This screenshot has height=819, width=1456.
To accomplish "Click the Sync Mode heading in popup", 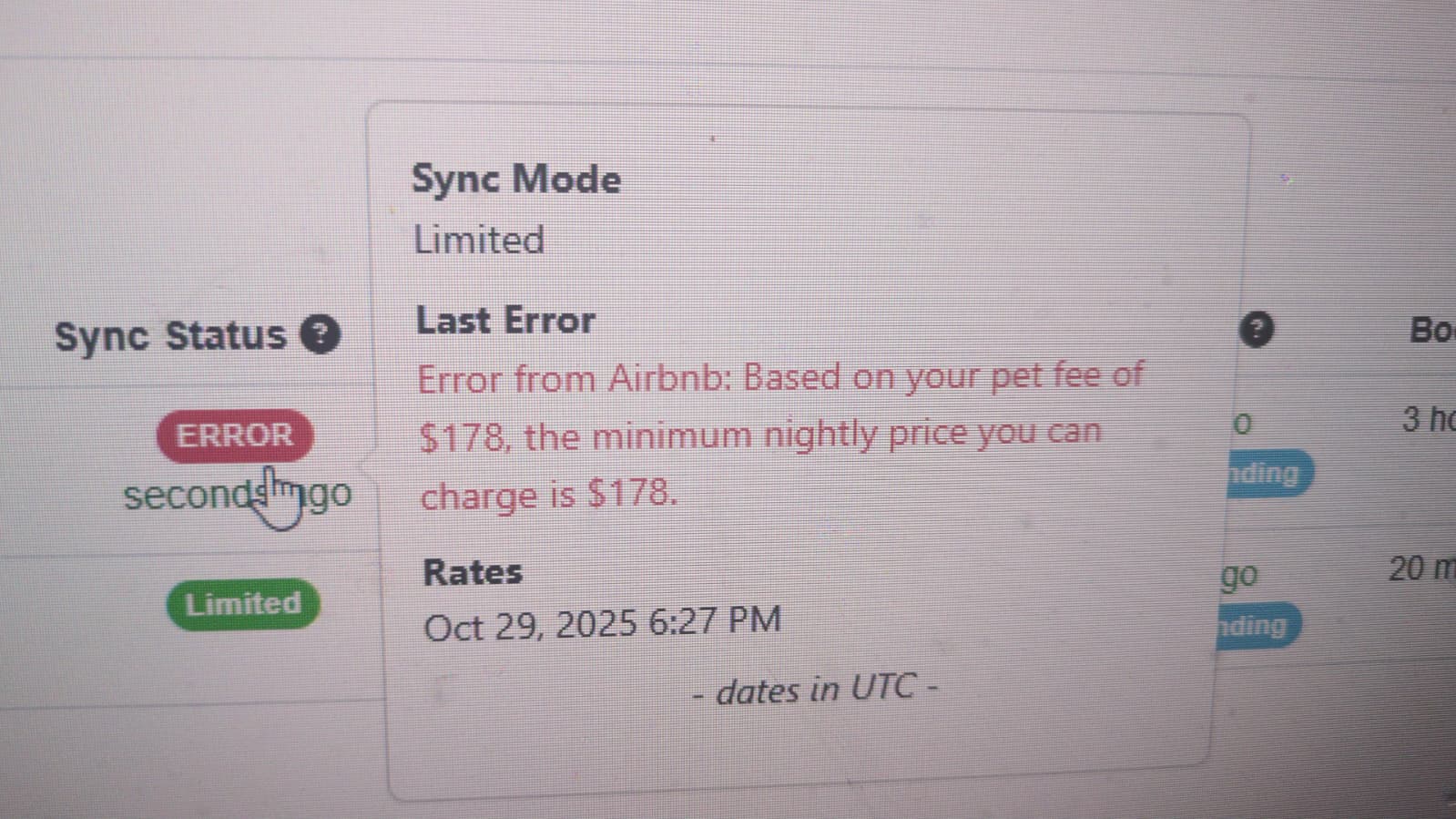I will click(516, 179).
